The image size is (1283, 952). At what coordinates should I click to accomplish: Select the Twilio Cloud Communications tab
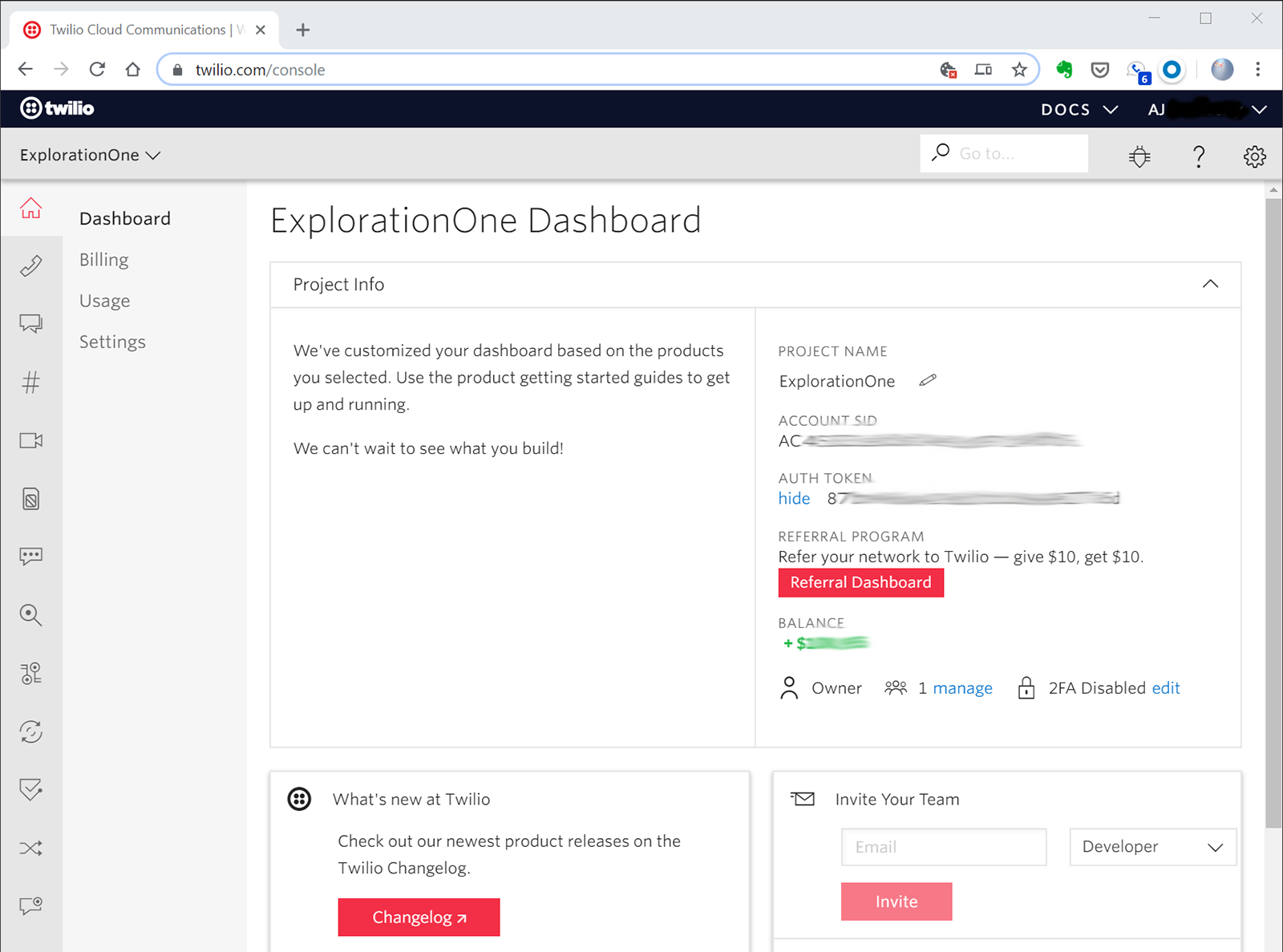(x=144, y=30)
